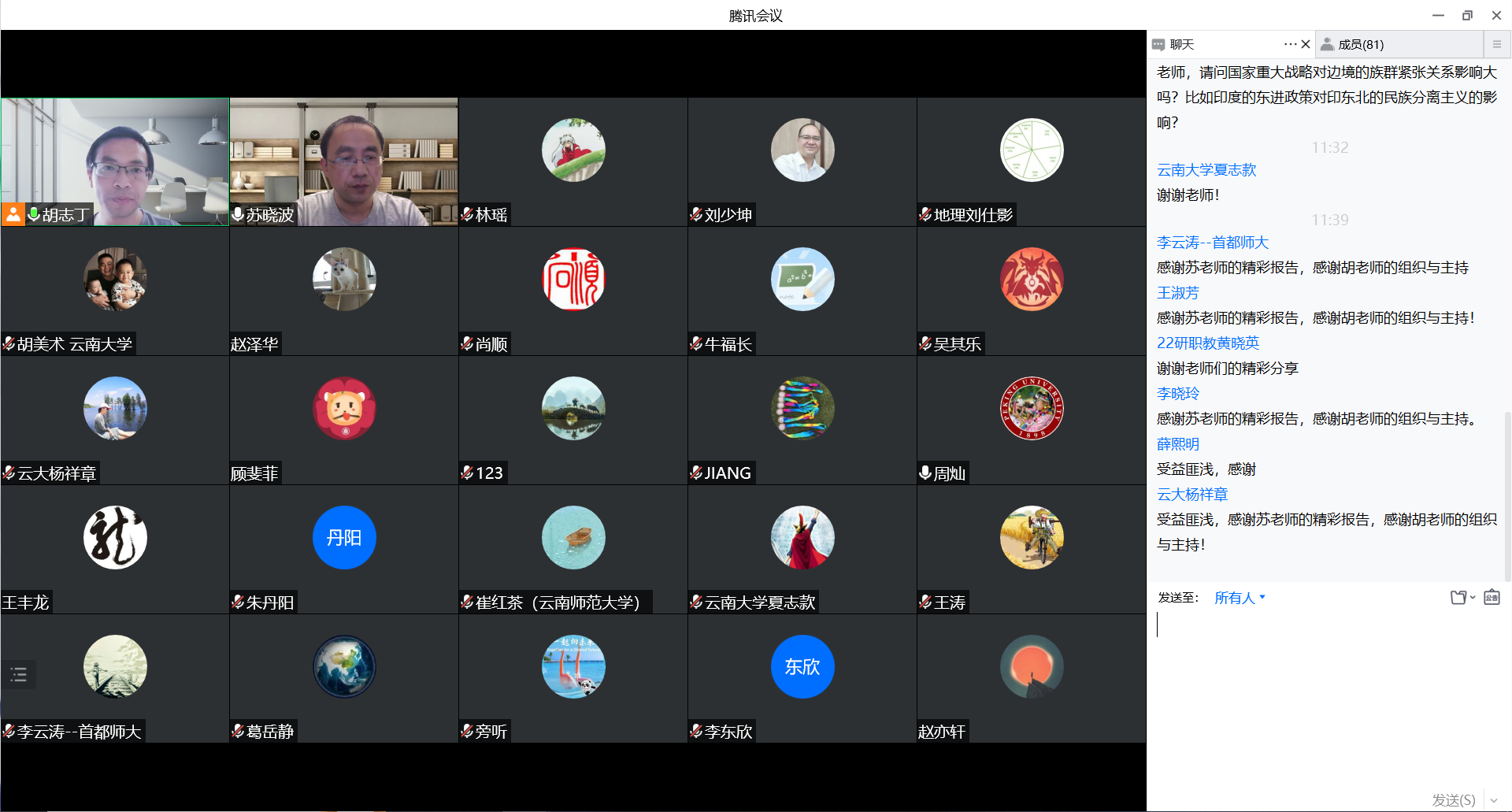
Task: Expand the 所有人 recipient dropdown
Action: 1240,598
